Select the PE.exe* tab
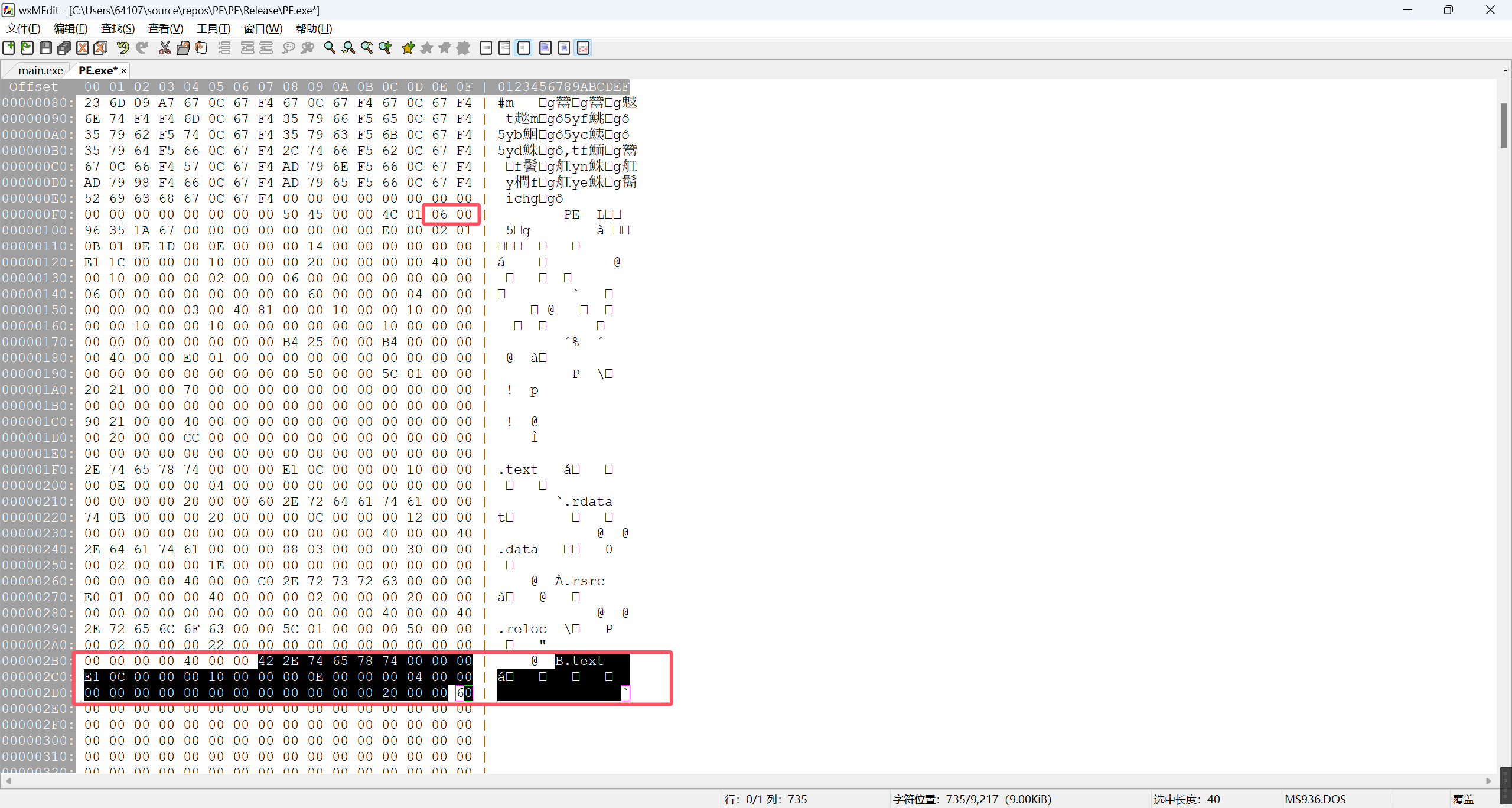Screen dimensions: 1512x808 point(97,70)
